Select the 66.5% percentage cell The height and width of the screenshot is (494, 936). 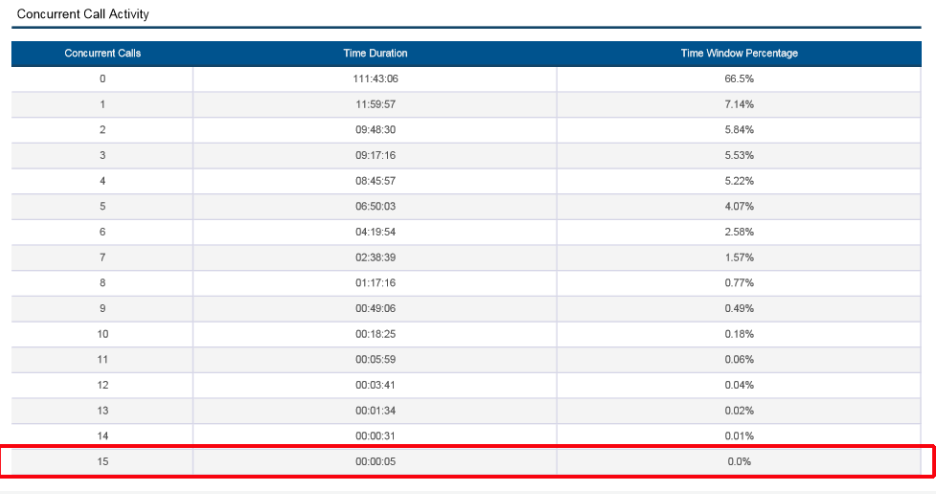[739, 79]
